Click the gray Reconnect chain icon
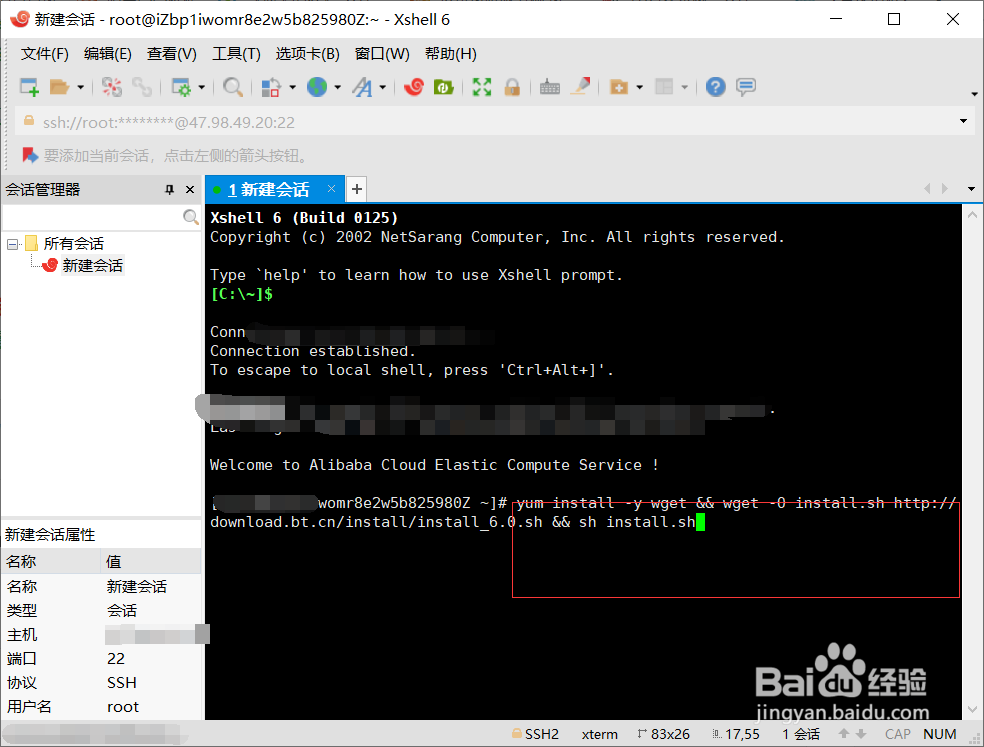 pos(142,87)
